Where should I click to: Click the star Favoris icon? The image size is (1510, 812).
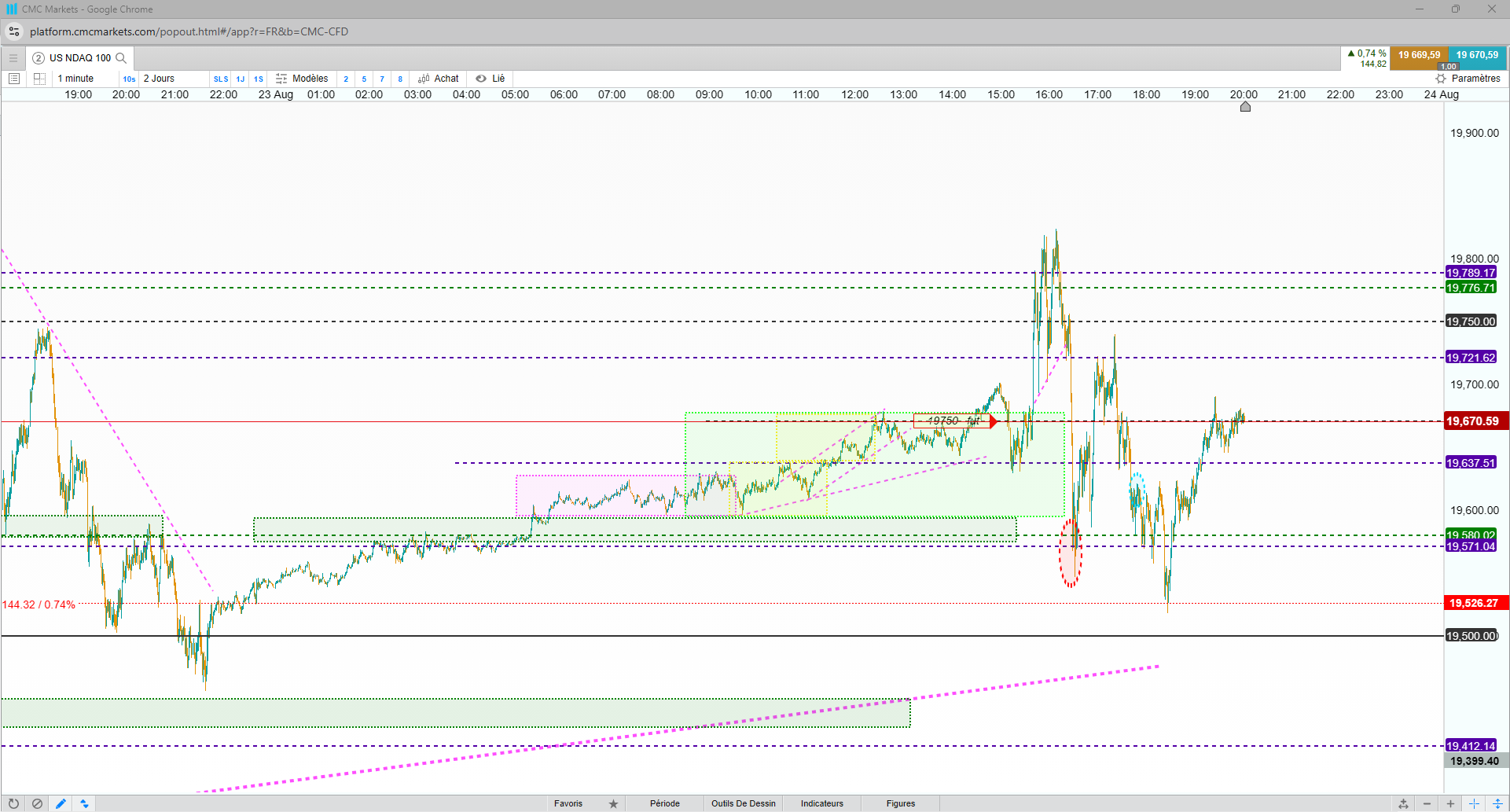[x=613, y=803]
